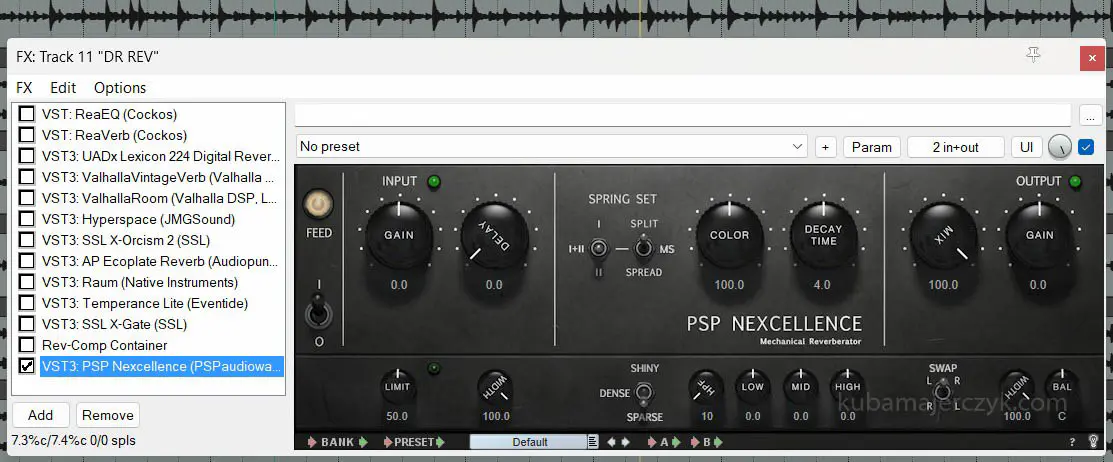Click the Add button
Viewport: 1113px width, 462px height.
(41, 415)
